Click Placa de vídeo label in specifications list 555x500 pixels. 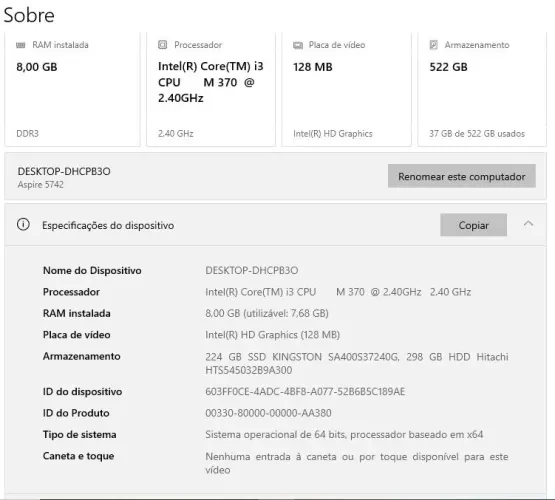(x=76, y=335)
